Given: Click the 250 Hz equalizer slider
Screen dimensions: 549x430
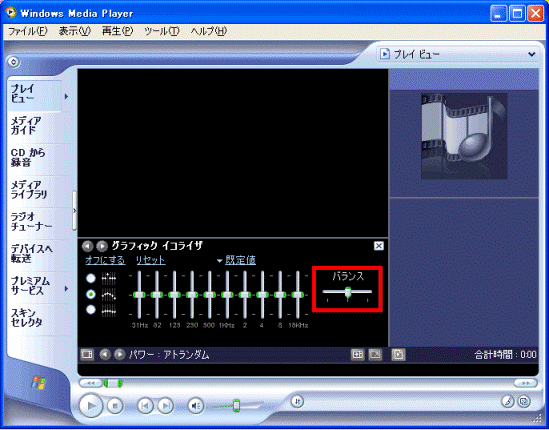Looking at the screenshot, I should [x=192, y=295].
